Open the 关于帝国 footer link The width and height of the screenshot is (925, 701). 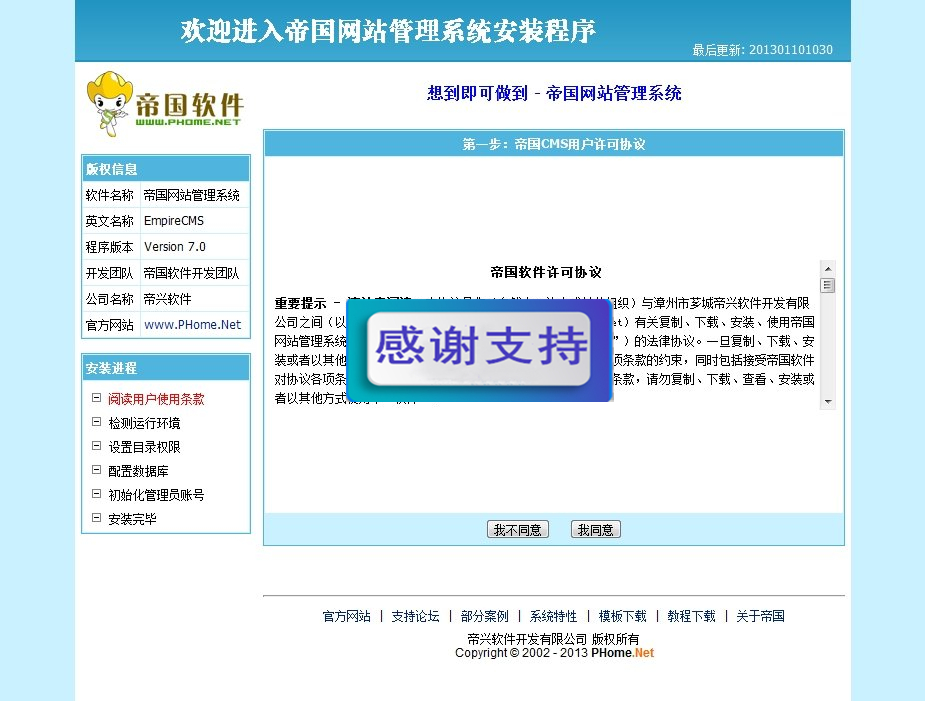click(x=760, y=616)
